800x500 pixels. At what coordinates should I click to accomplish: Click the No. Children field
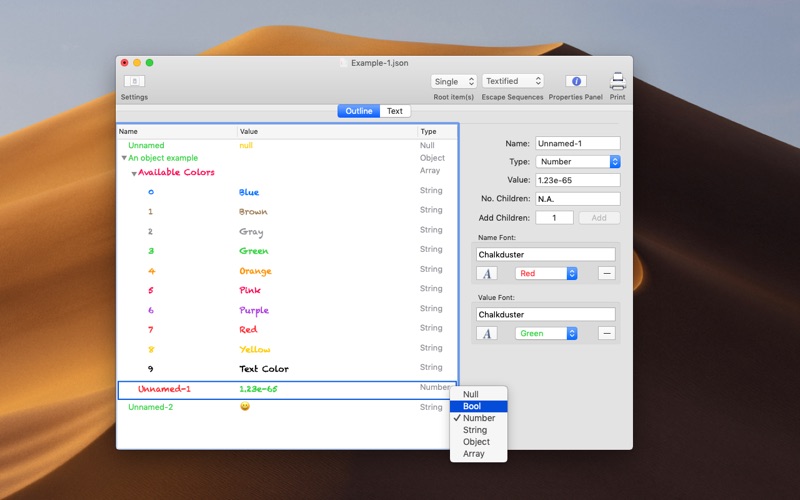tap(578, 199)
